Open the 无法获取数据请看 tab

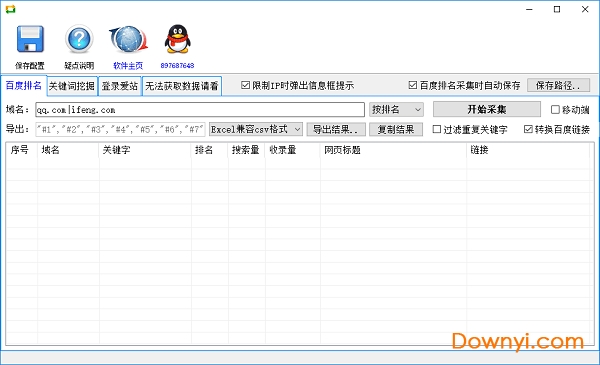182,86
